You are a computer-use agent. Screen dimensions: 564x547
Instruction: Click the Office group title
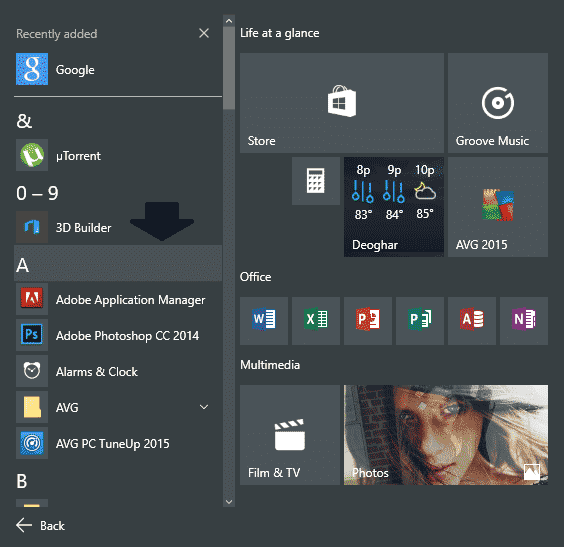(x=255, y=277)
